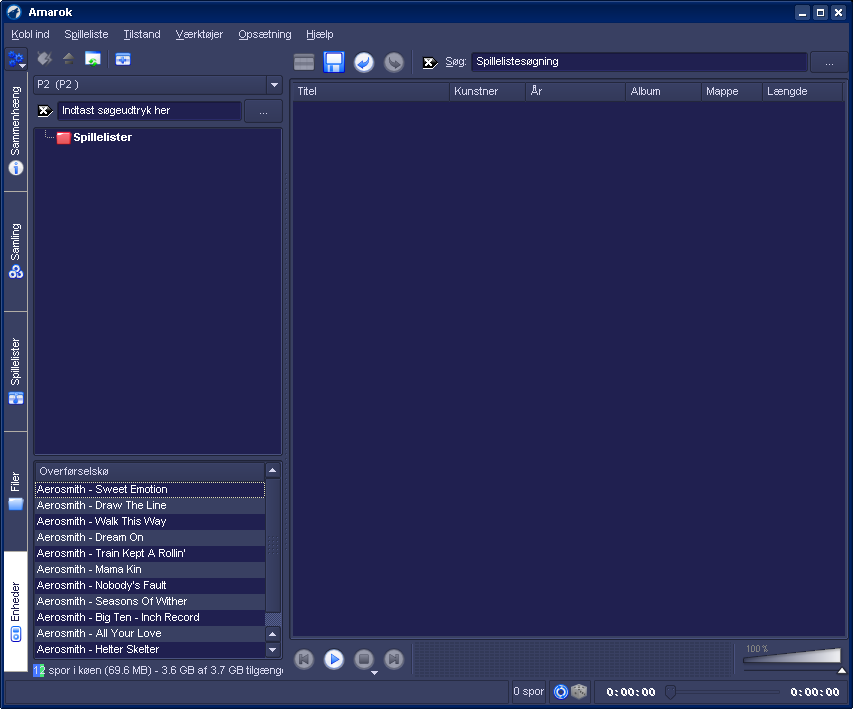Toggle repeat playlist icon in status bar
This screenshot has height=709, width=853.
(x=560, y=692)
